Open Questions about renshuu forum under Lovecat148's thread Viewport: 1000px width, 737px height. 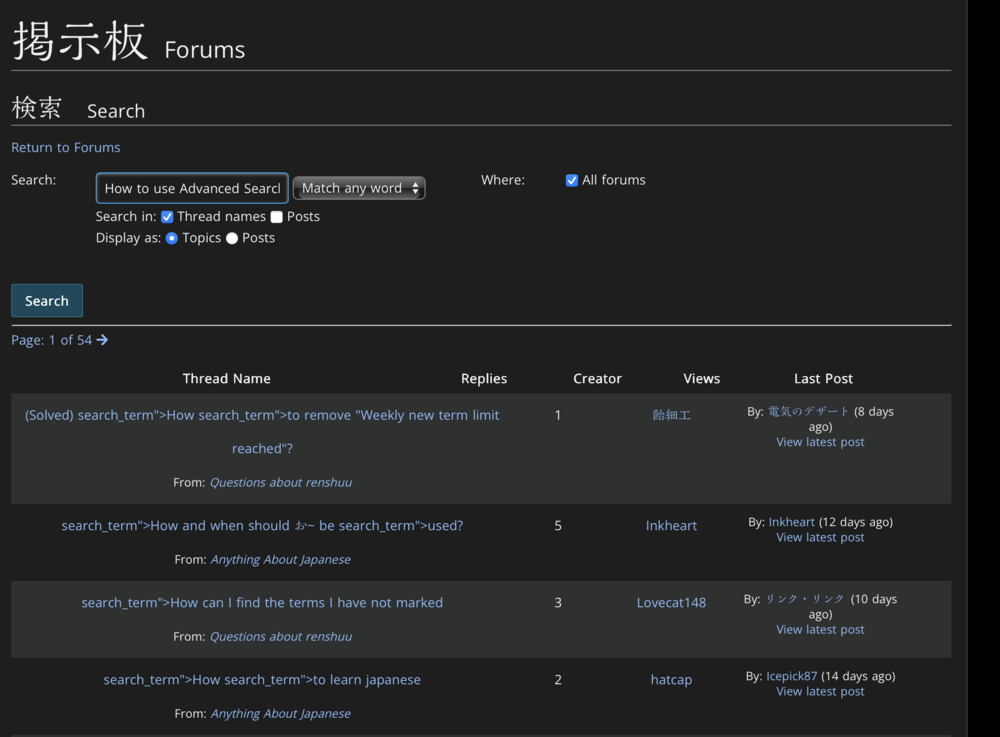click(281, 637)
